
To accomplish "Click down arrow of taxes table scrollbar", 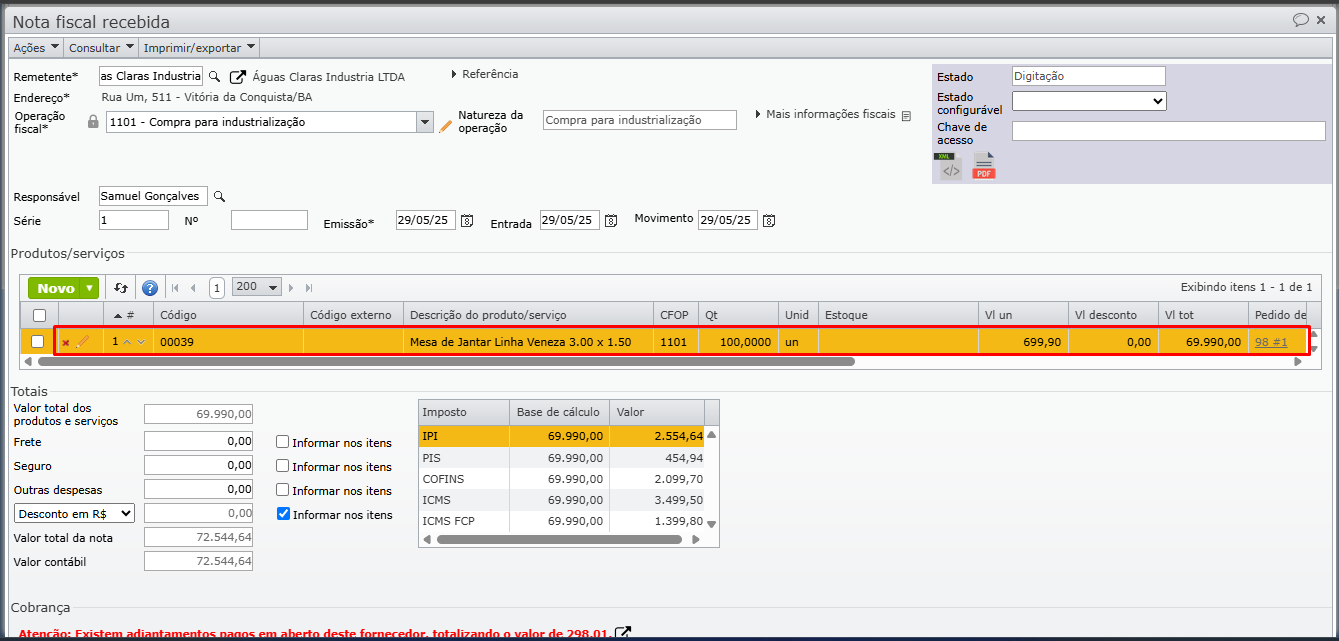I will pos(712,524).
